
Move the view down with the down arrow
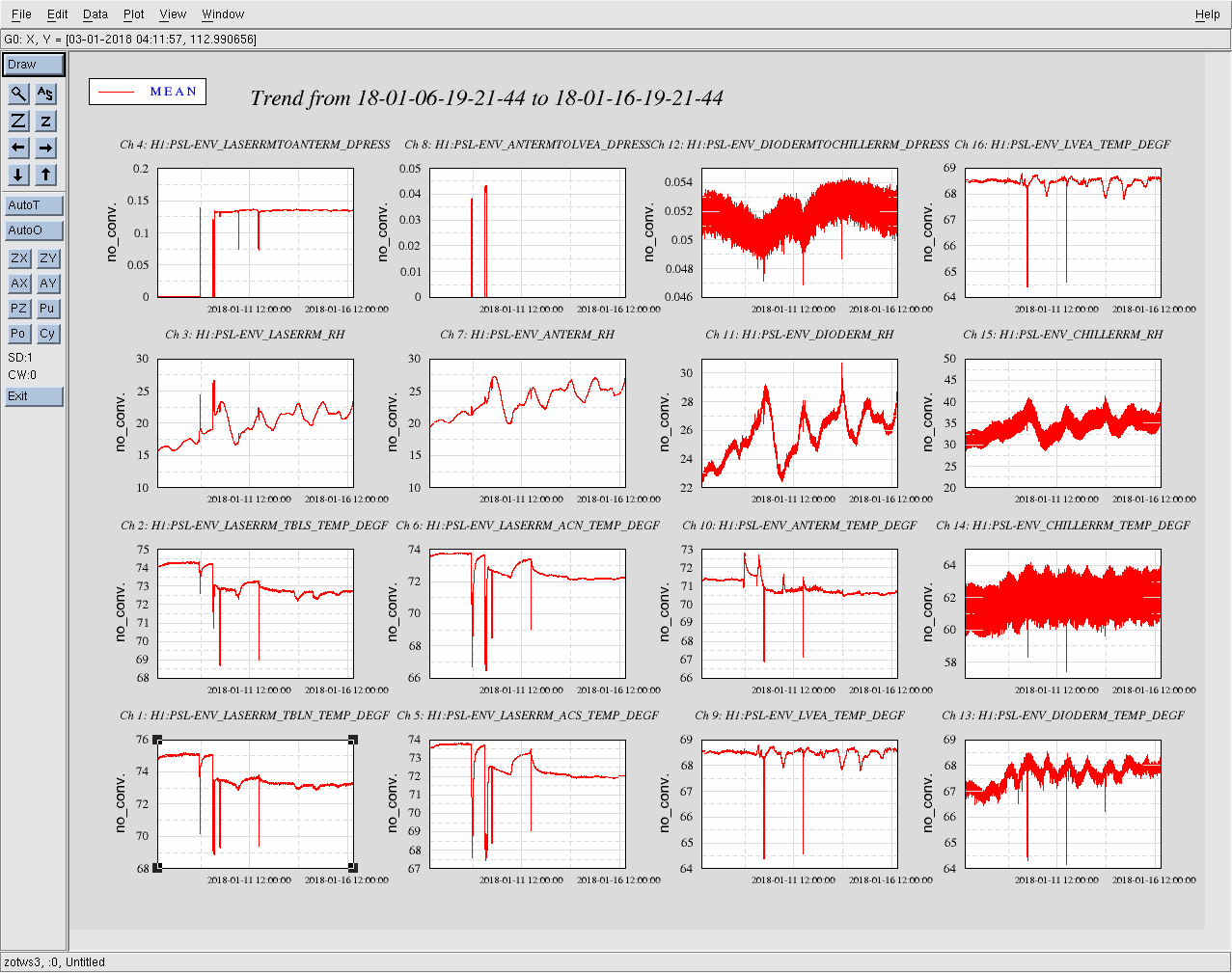pyautogui.click(x=18, y=175)
